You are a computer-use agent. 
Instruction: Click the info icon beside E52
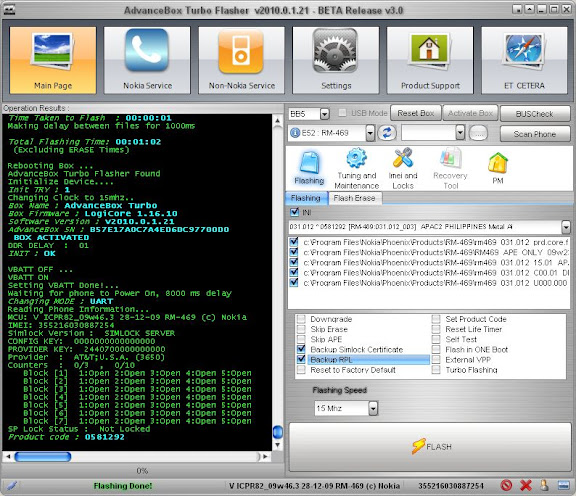point(295,133)
